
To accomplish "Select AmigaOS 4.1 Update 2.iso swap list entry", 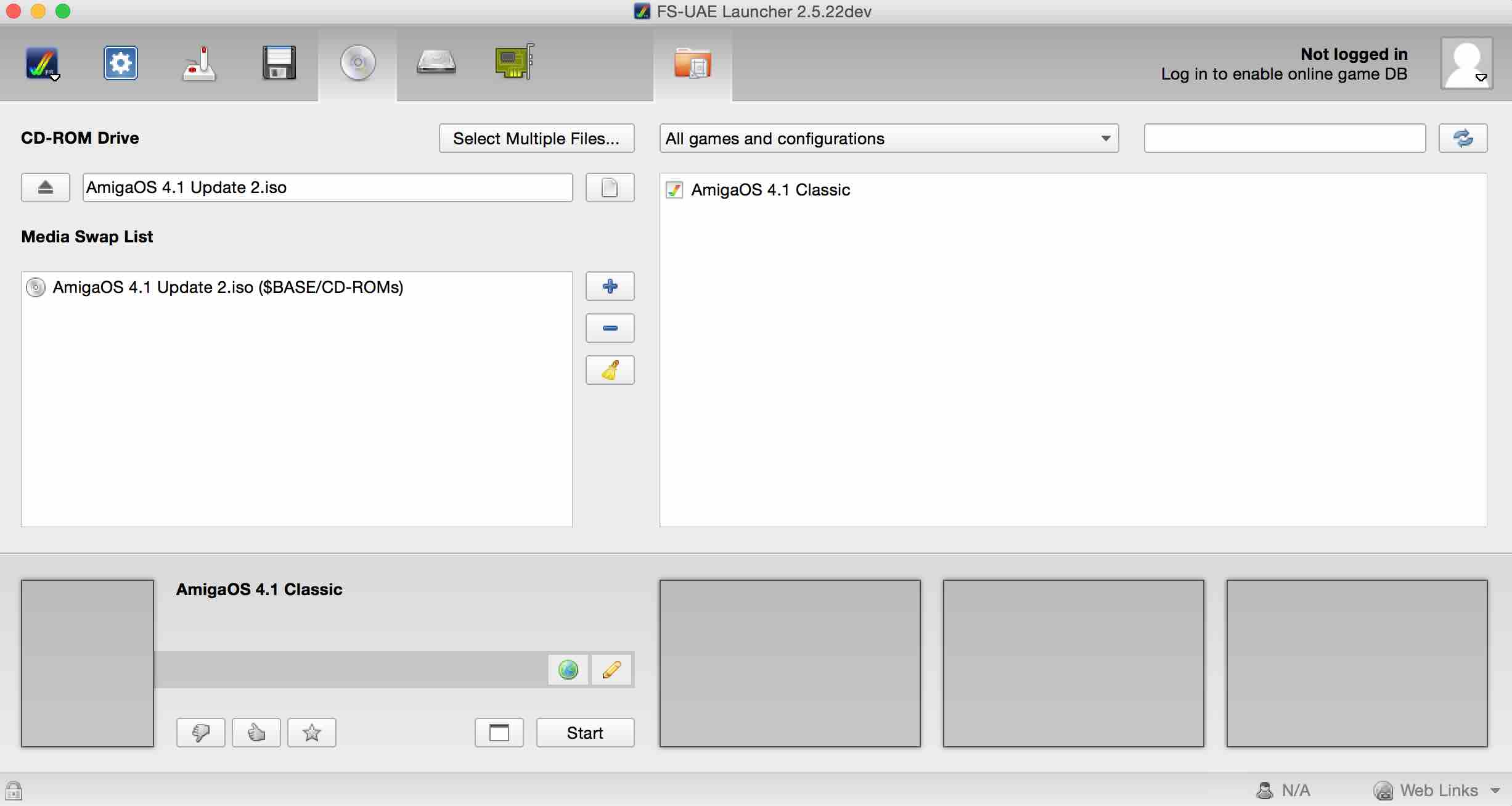I will (x=296, y=287).
